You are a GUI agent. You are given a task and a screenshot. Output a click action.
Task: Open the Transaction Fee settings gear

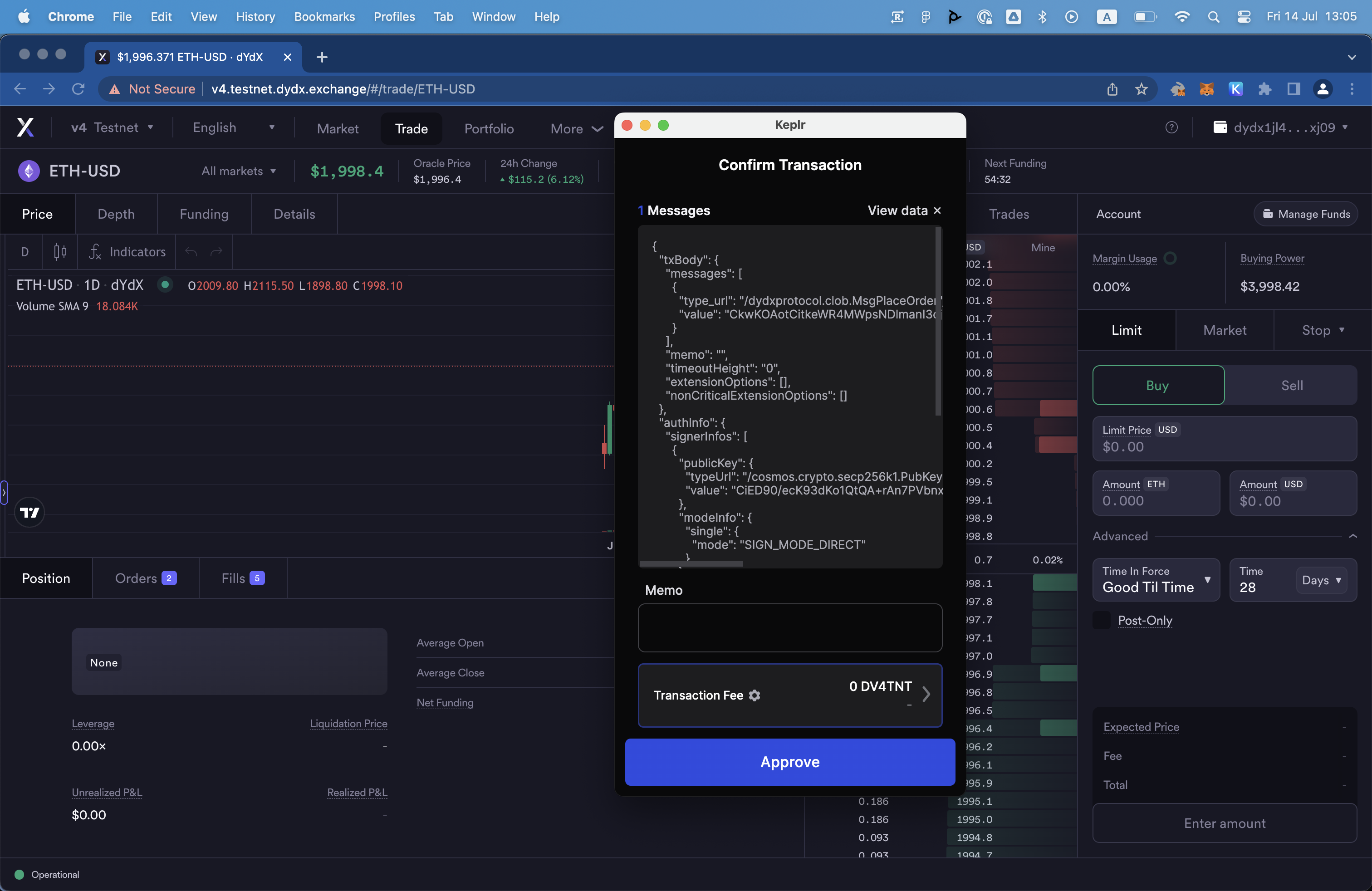click(755, 695)
